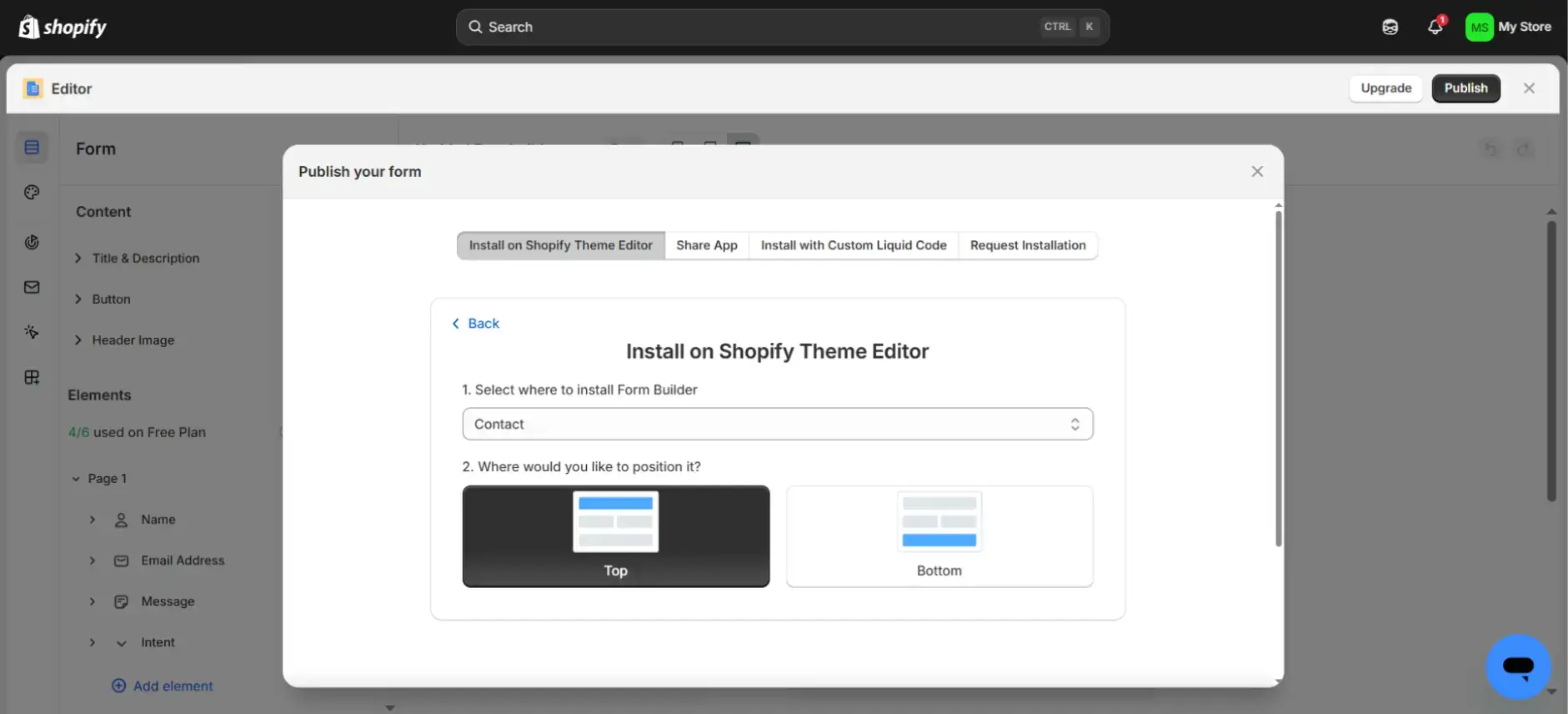The height and width of the screenshot is (714, 1568).
Task: Click the Back chevron arrow icon
Action: point(455,324)
